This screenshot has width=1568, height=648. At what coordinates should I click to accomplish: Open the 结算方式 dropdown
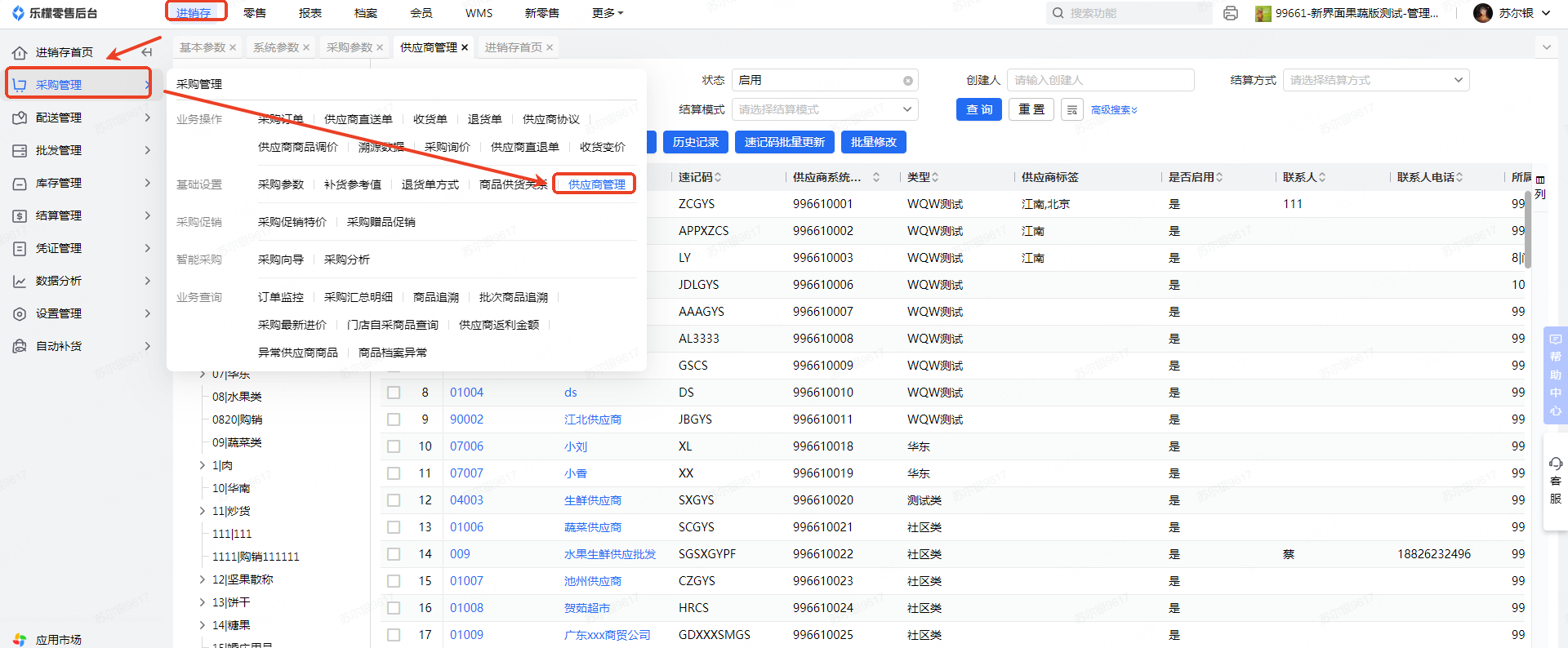pos(1375,80)
